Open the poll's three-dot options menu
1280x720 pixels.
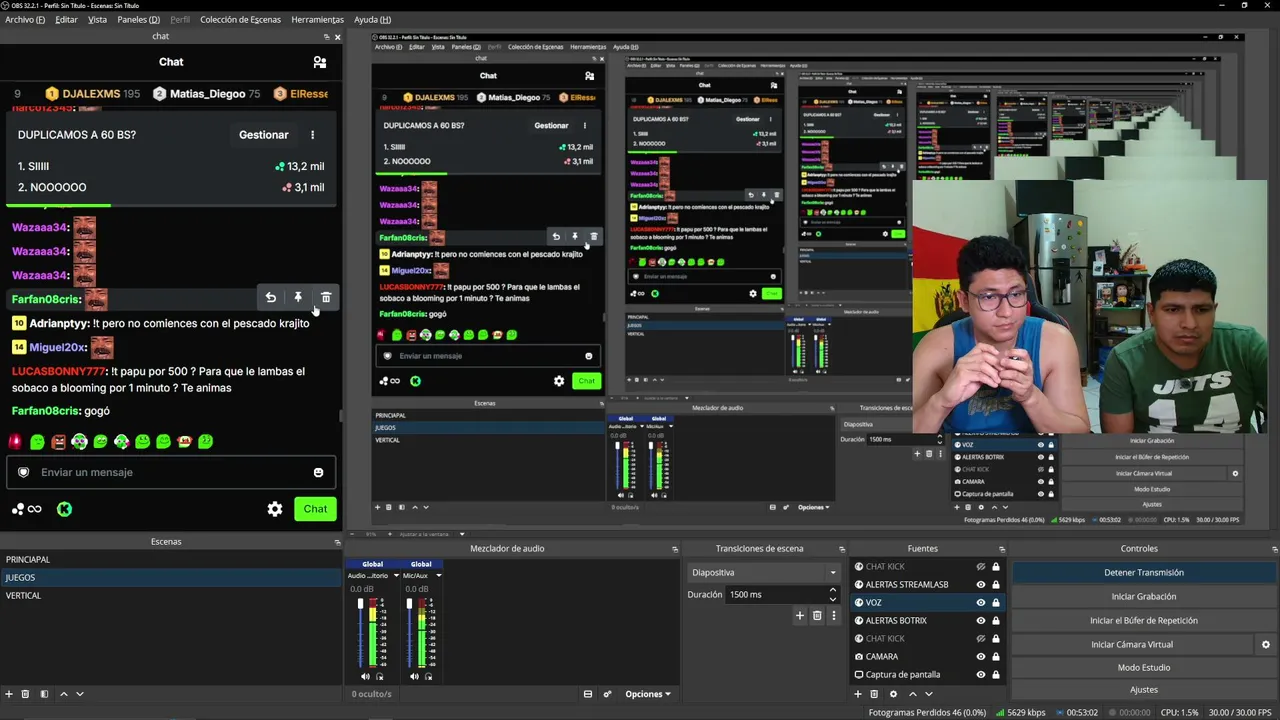312,135
